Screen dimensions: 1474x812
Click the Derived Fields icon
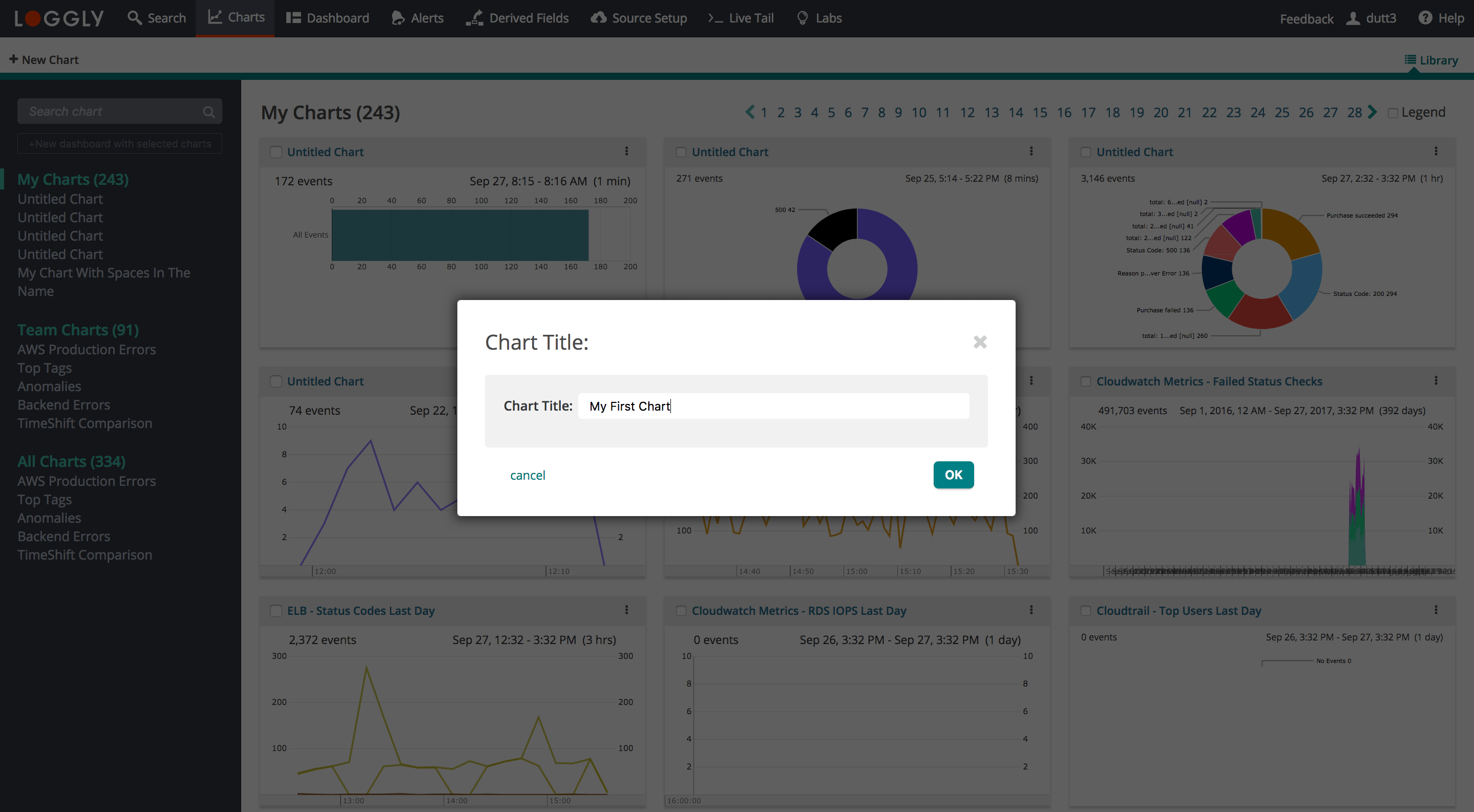click(x=474, y=18)
